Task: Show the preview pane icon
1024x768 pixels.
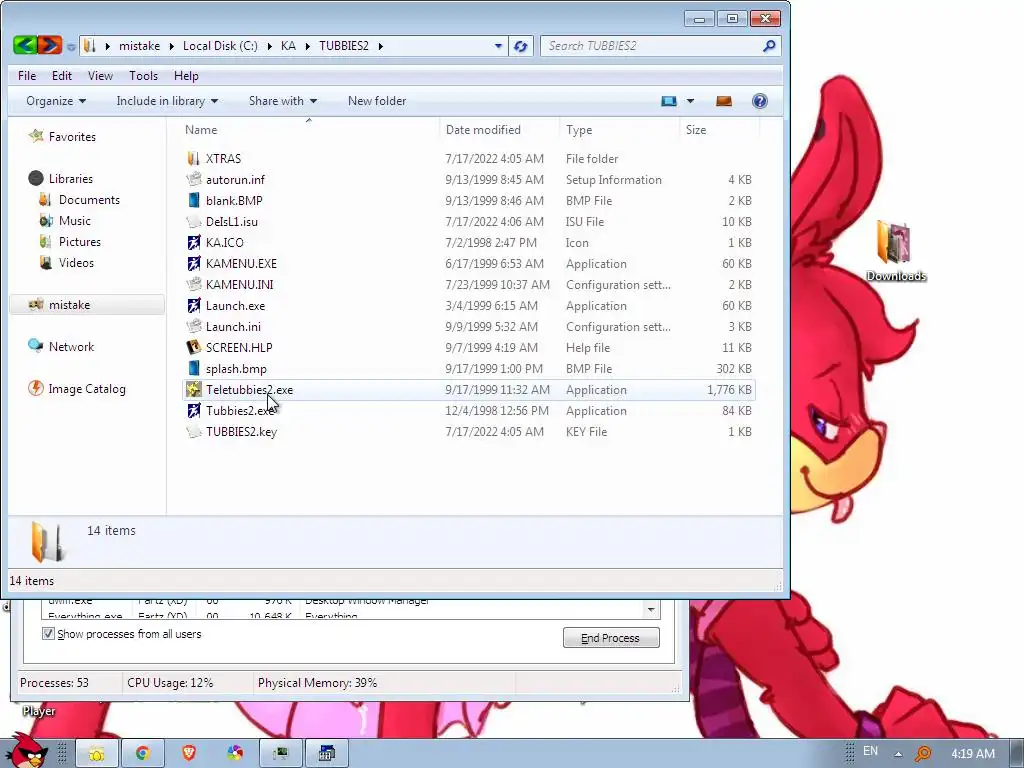Action: (724, 101)
